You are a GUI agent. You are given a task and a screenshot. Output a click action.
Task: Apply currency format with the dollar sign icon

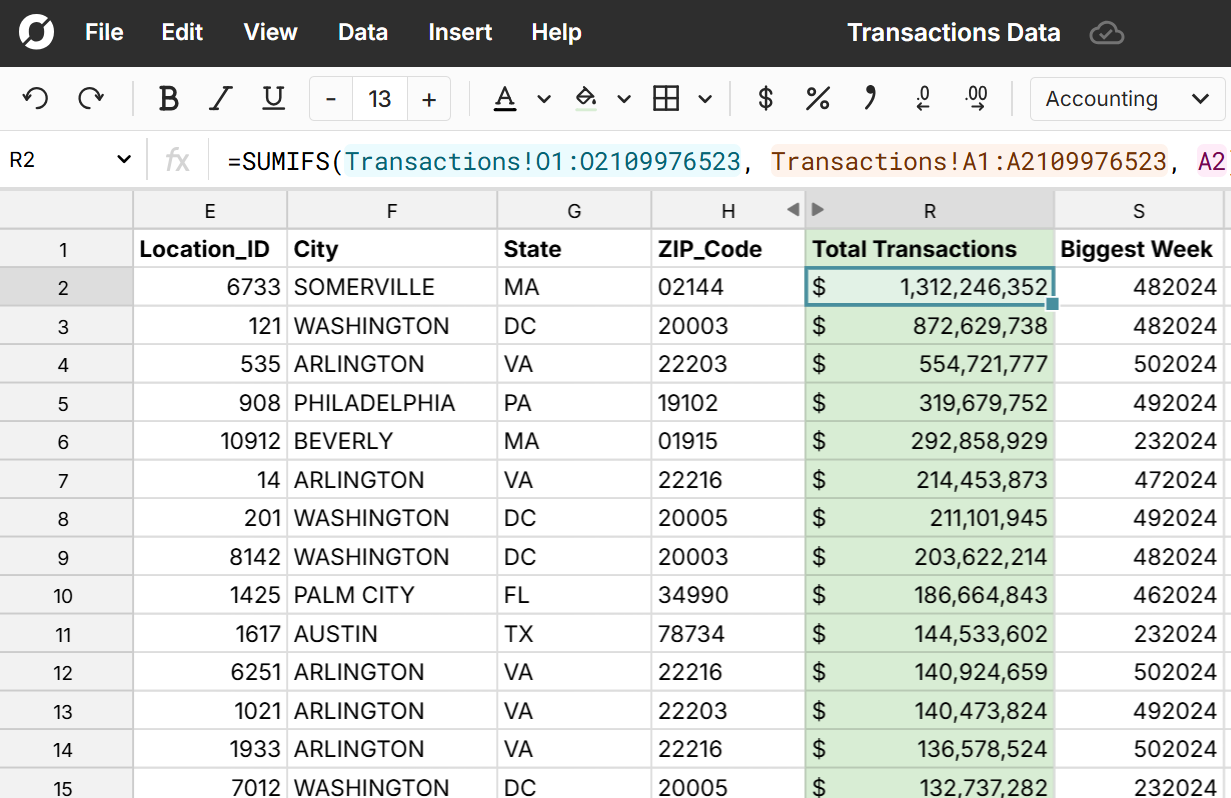(766, 98)
